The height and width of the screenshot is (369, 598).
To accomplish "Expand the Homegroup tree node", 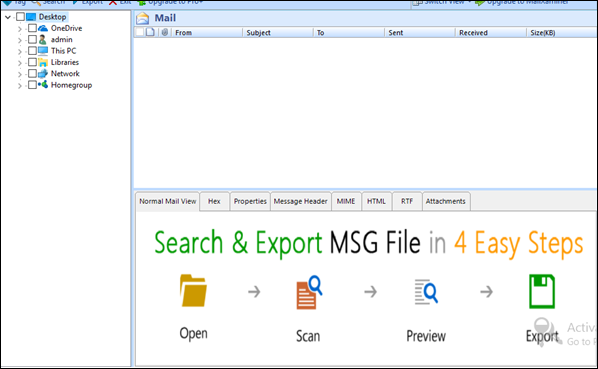I will coord(20,85).
